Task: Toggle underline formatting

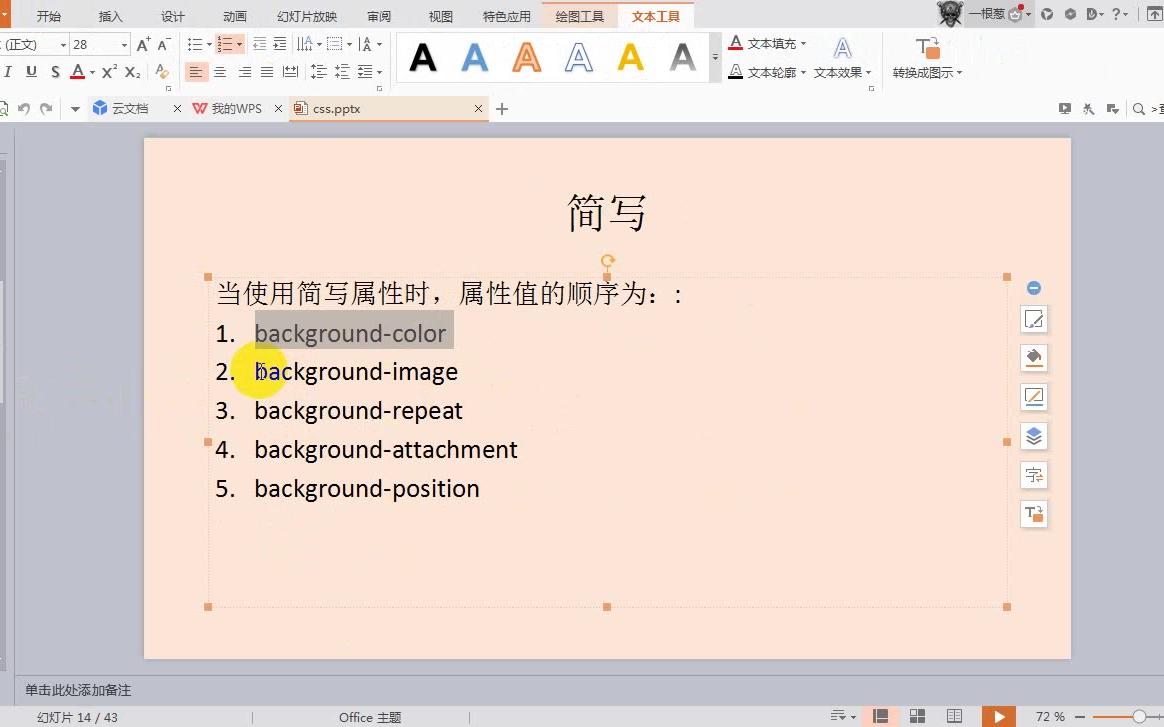Action: point(31,72)
